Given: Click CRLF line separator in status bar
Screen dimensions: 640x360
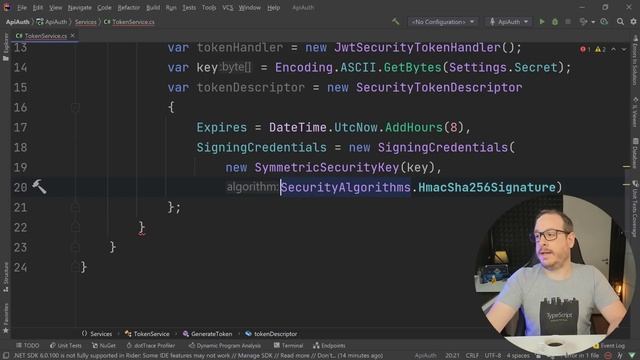Looking at the screenshot, I should [x=472, y=356].
